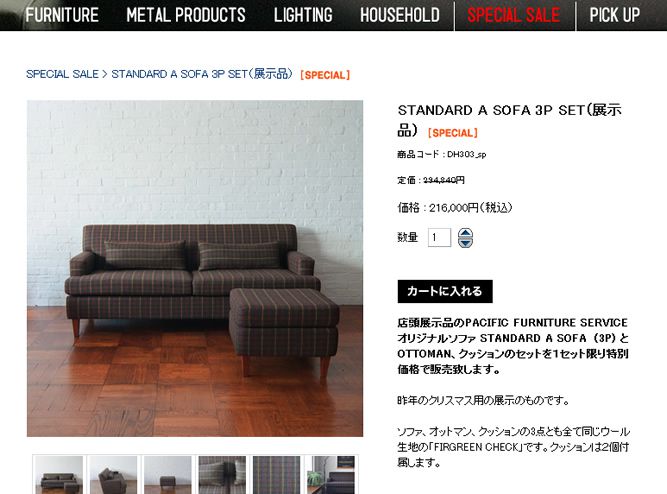
Task: Click the STANDARD A SOFA 3P SET breadcrumb
Action: point(202,74)
